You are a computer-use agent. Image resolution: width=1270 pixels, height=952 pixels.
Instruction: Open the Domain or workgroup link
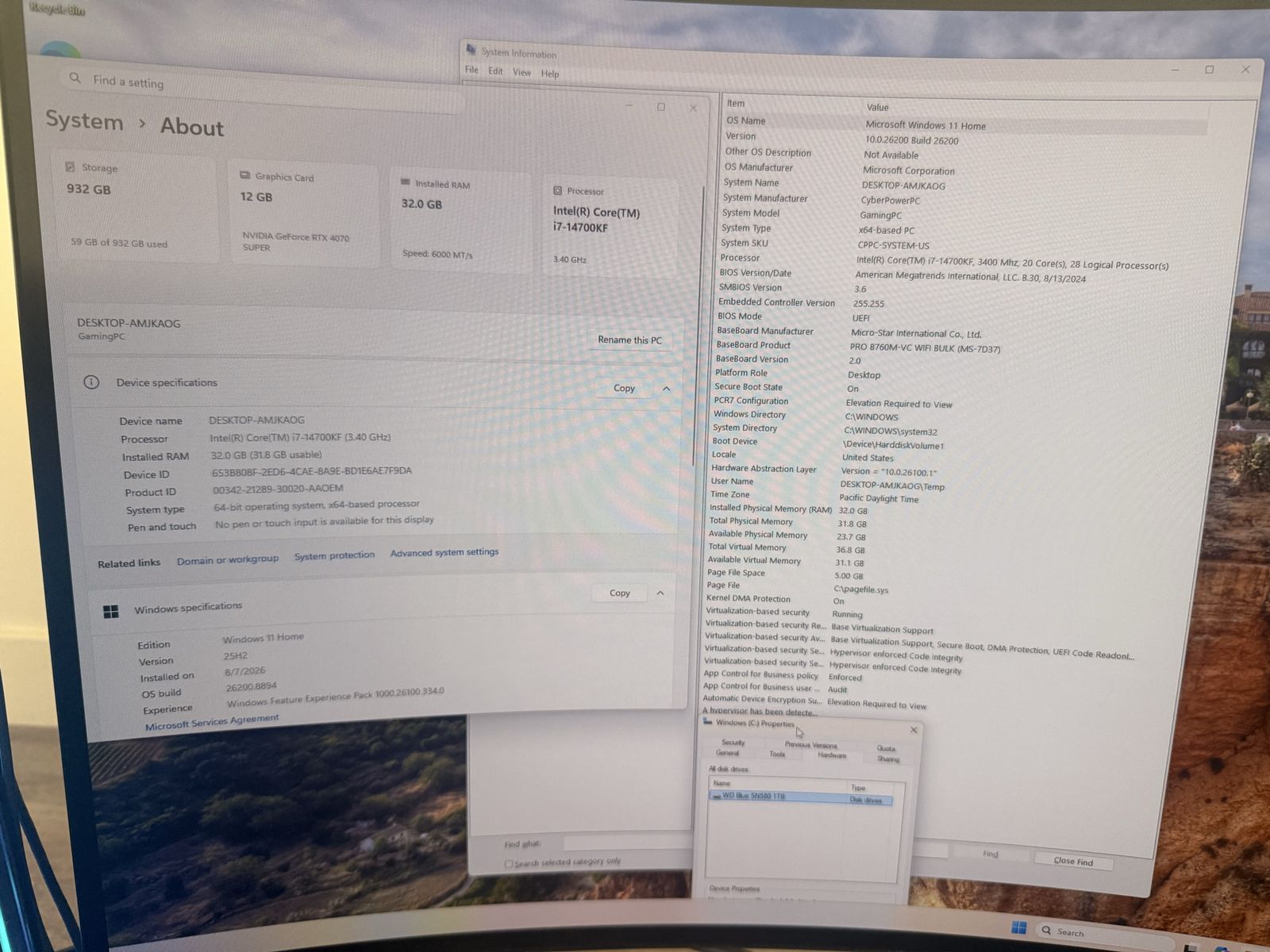(x=227, y=559)
